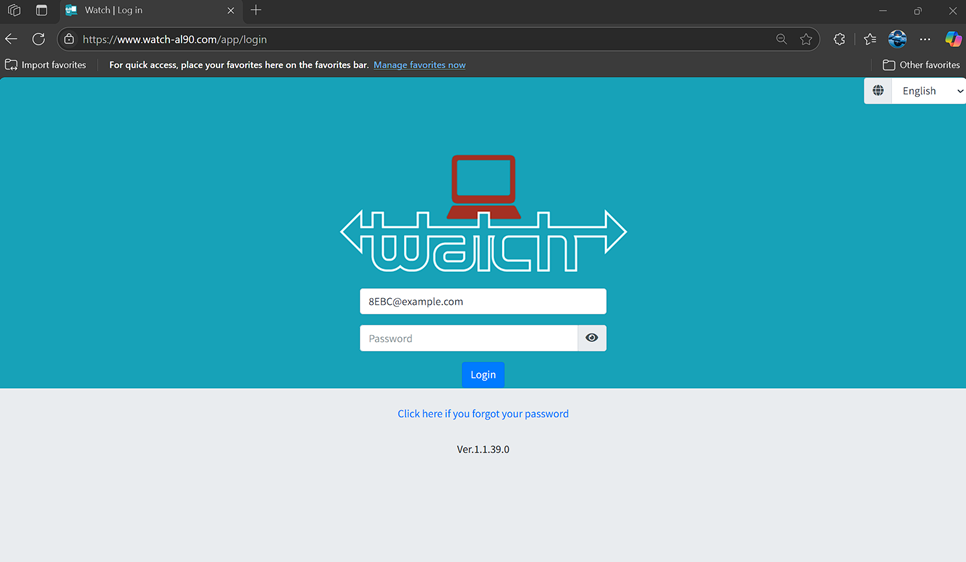The height and width of the screenshot is (562, 966).
Task: Click the Watch laptop logo
Action: tap(483, 214)
